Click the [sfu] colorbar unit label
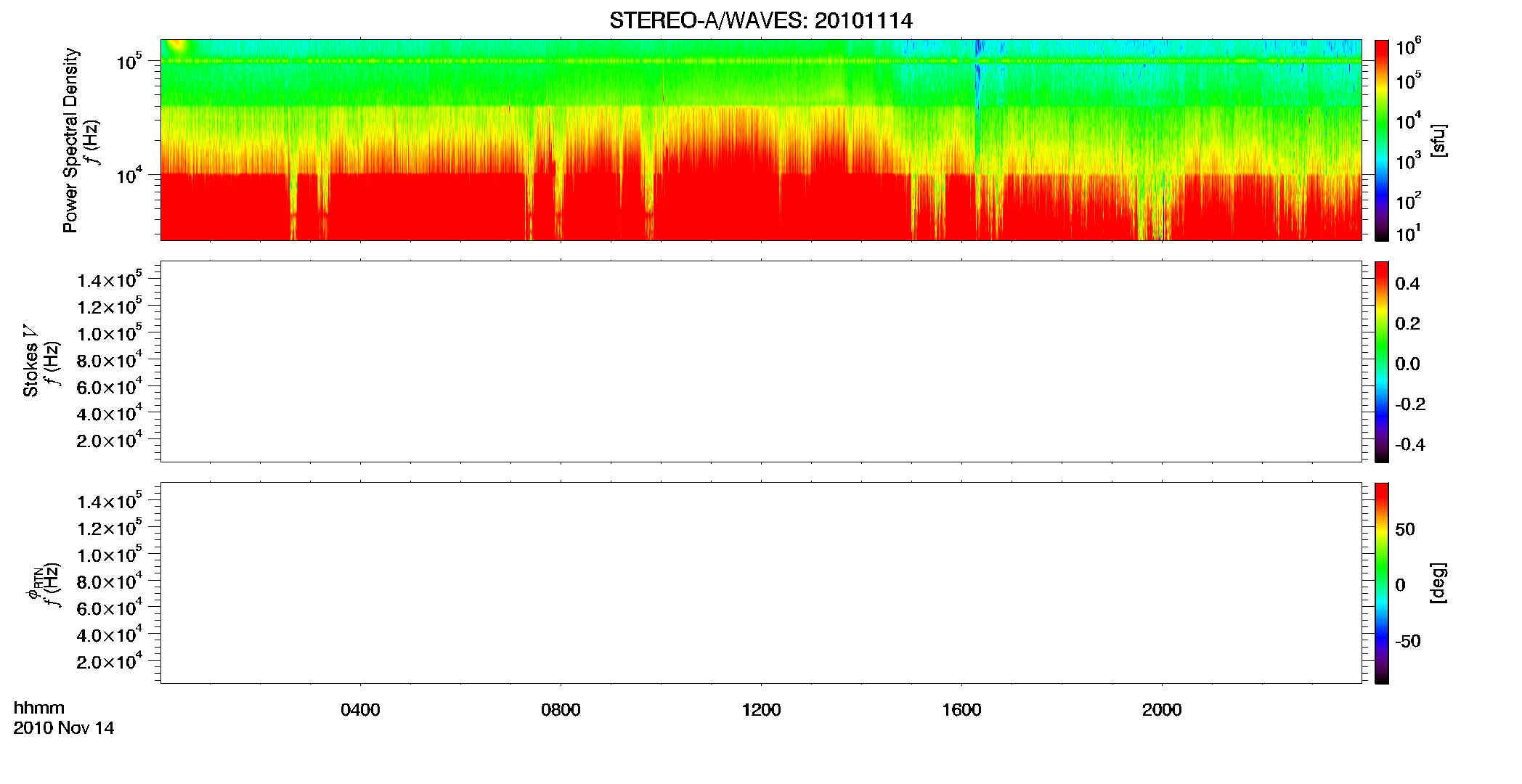This screenshot has height=784, width=1522. [x=1438, y=140]
